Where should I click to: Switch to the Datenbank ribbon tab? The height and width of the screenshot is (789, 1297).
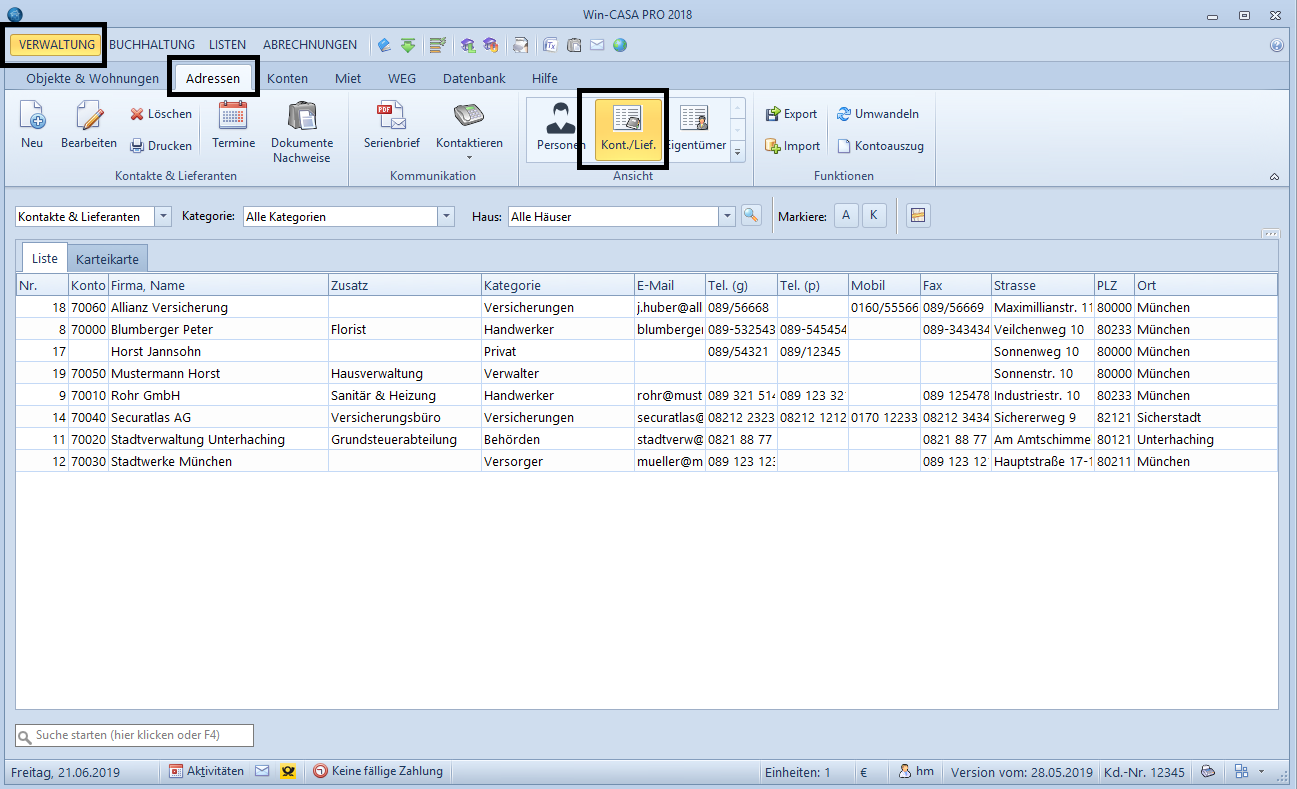[474, 78]
